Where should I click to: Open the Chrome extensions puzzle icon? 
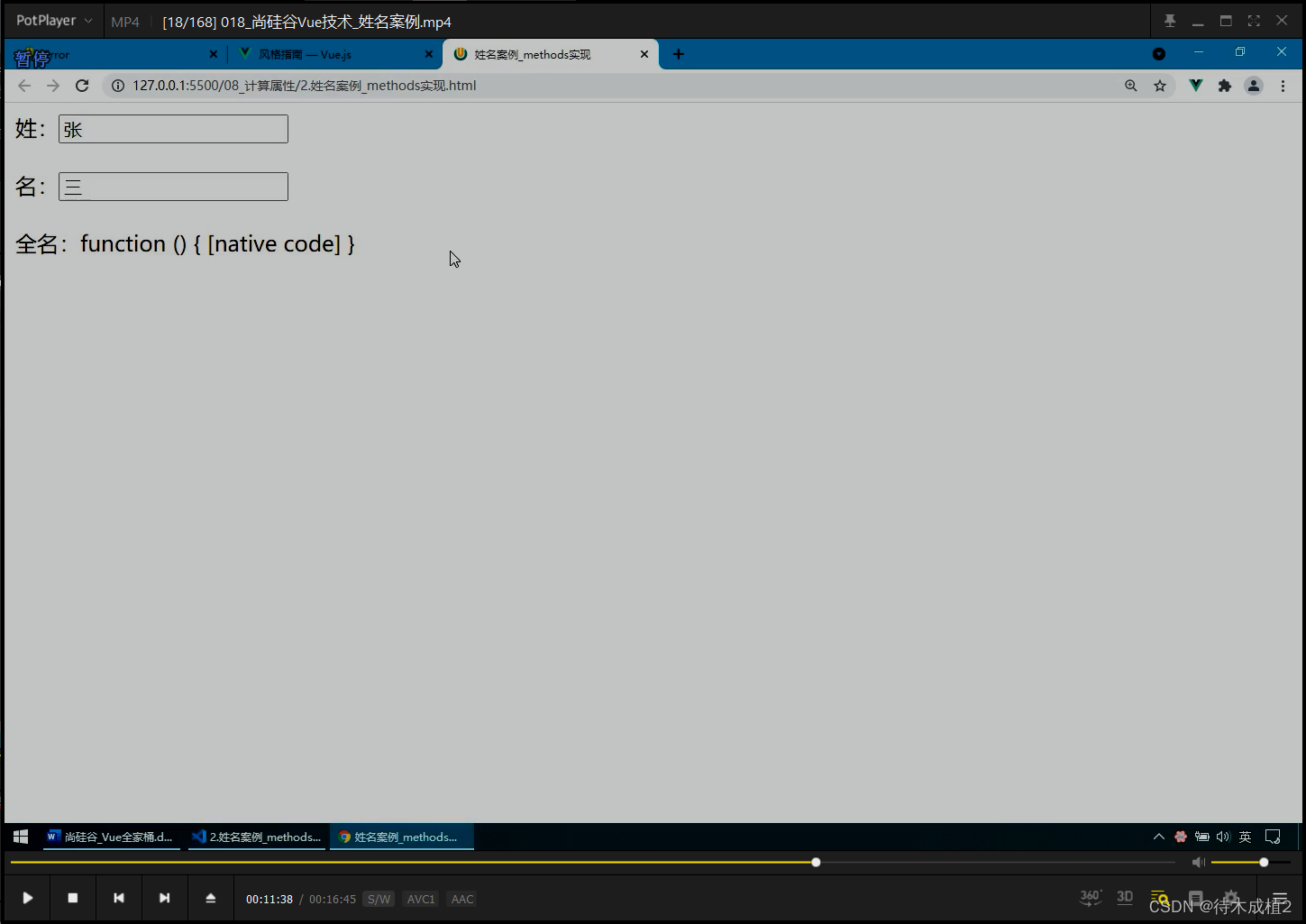pos(1225,86)
